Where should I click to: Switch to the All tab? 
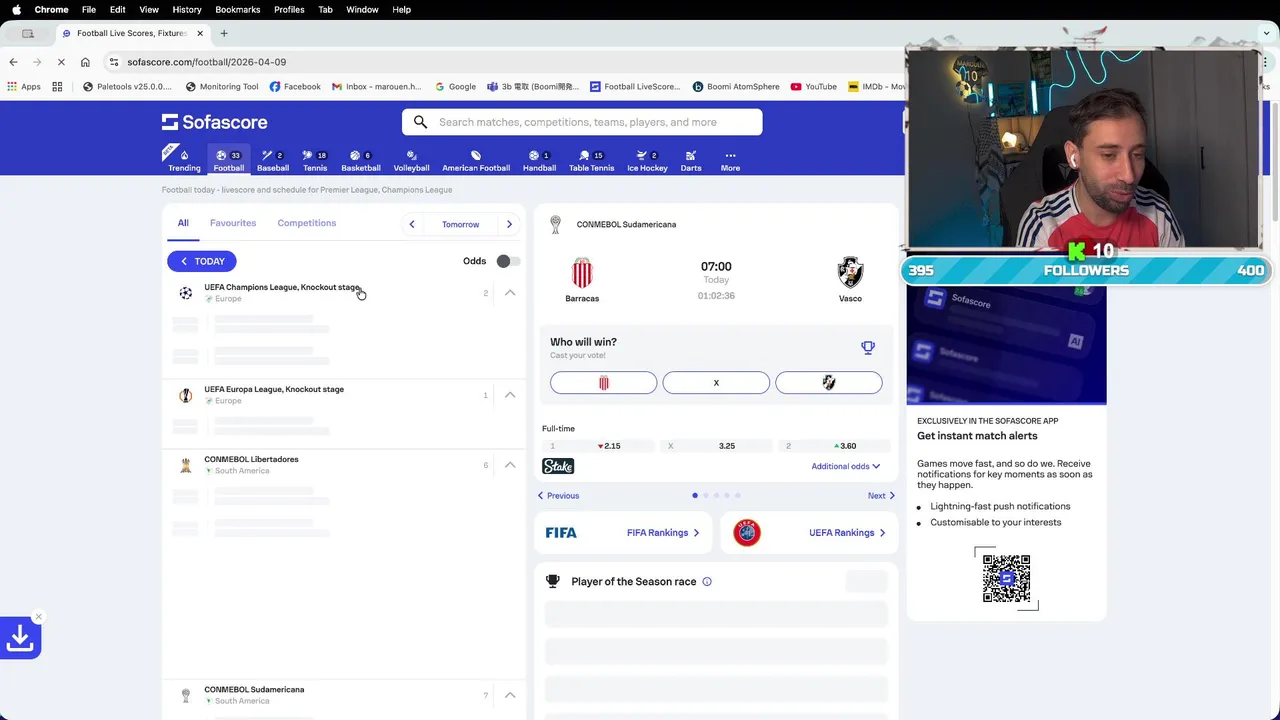click(x=183, y=223)
